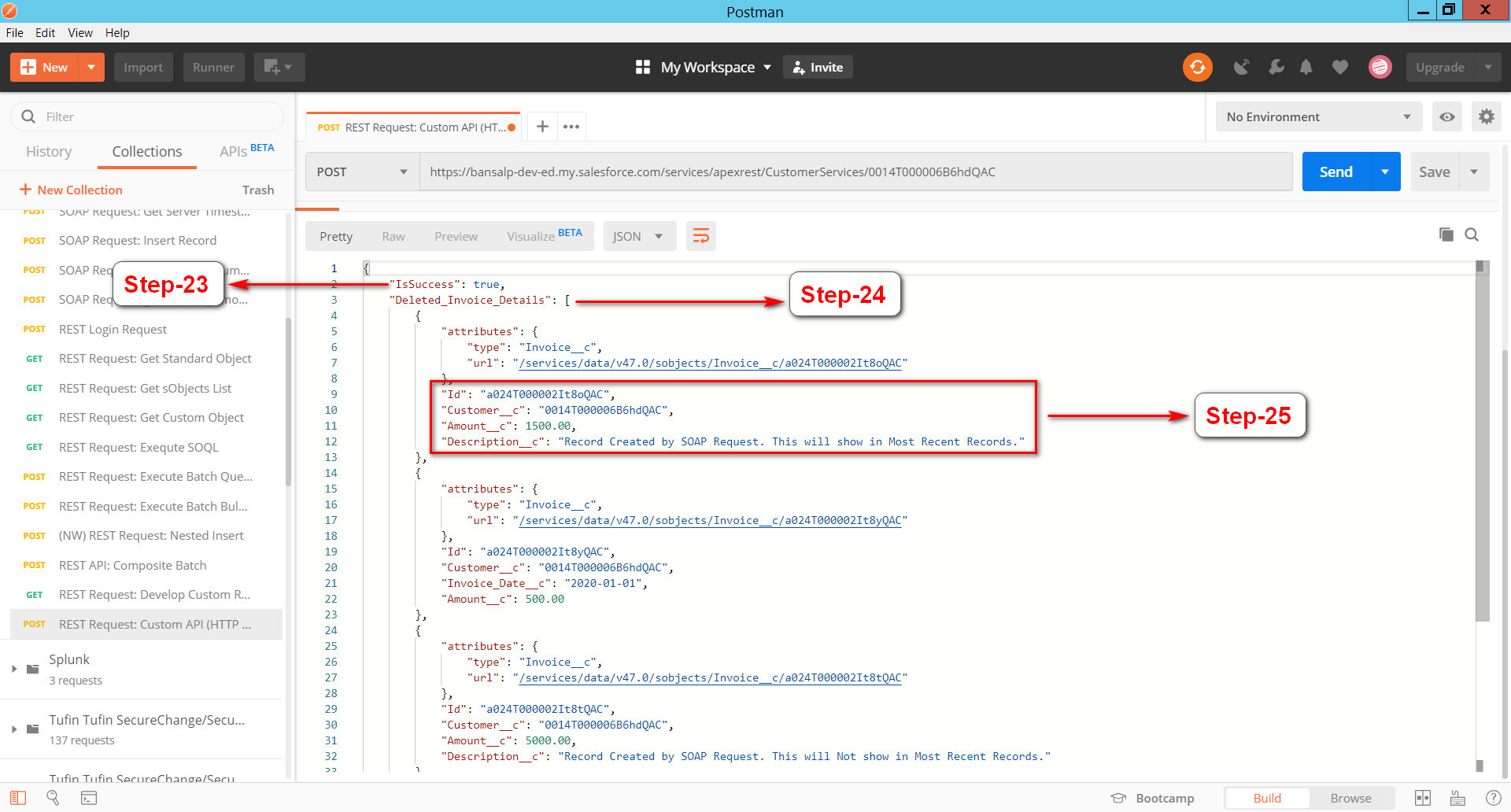Switch to Browse mode

[1350, 798]
